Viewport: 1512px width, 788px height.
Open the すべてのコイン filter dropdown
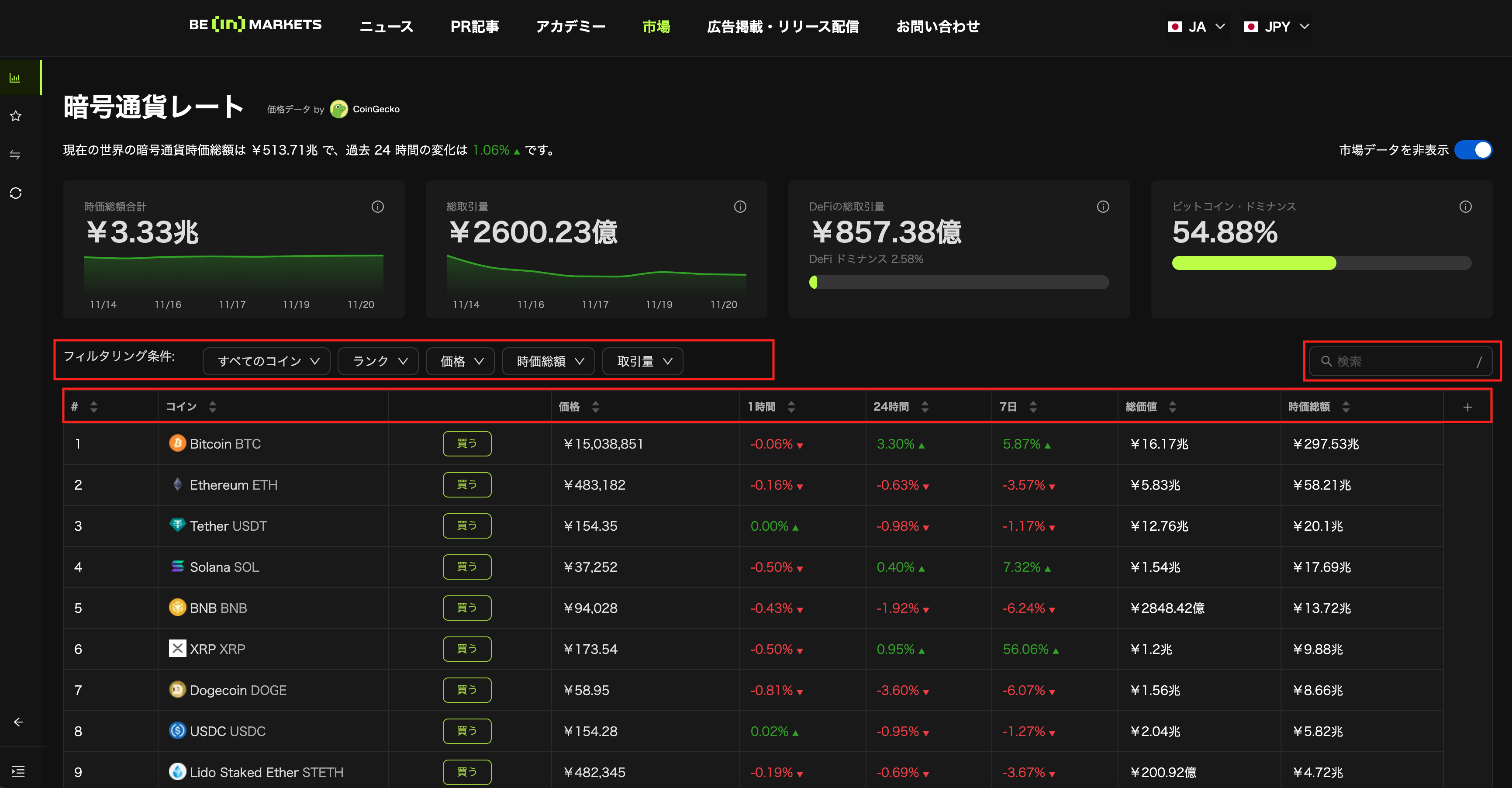point(266,361)
